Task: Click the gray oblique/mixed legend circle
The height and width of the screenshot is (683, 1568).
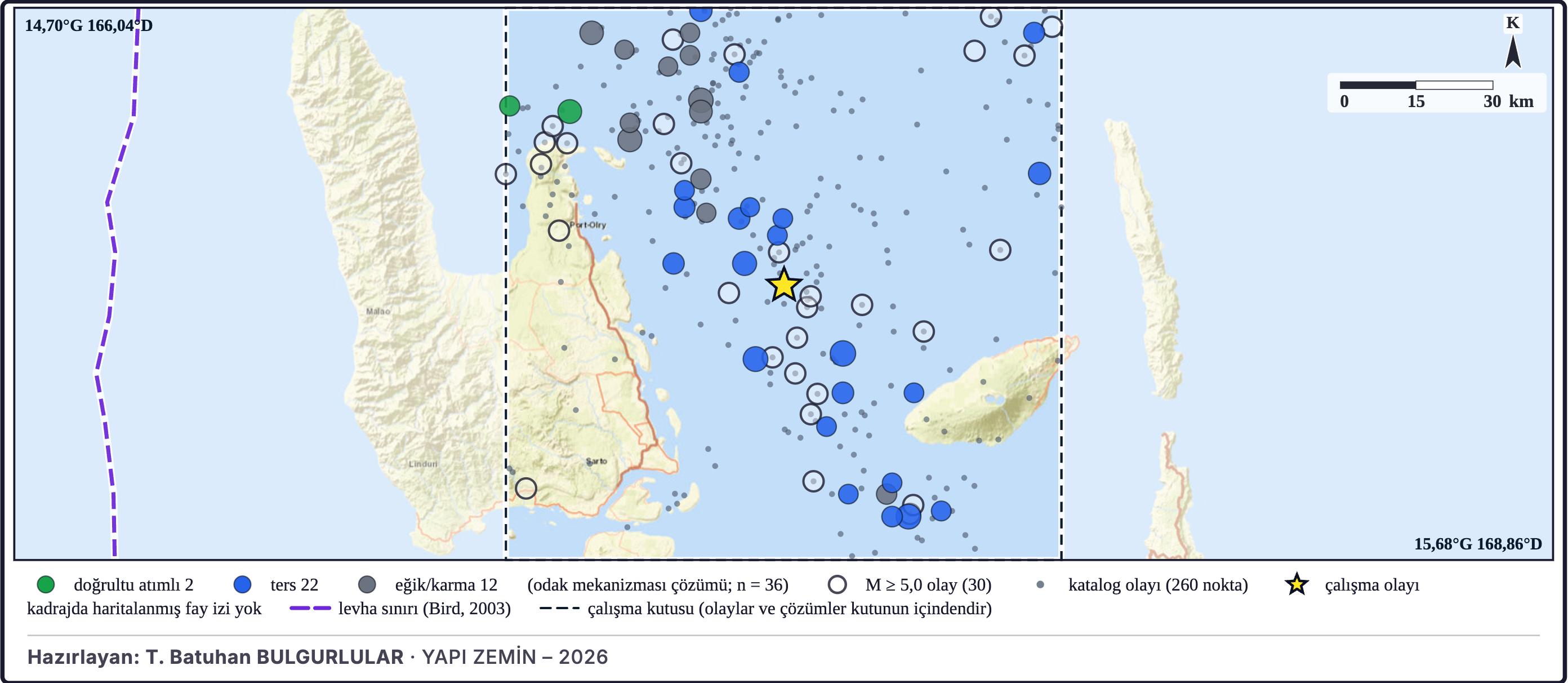Action: pyautogui.click(x=367, y=584)
